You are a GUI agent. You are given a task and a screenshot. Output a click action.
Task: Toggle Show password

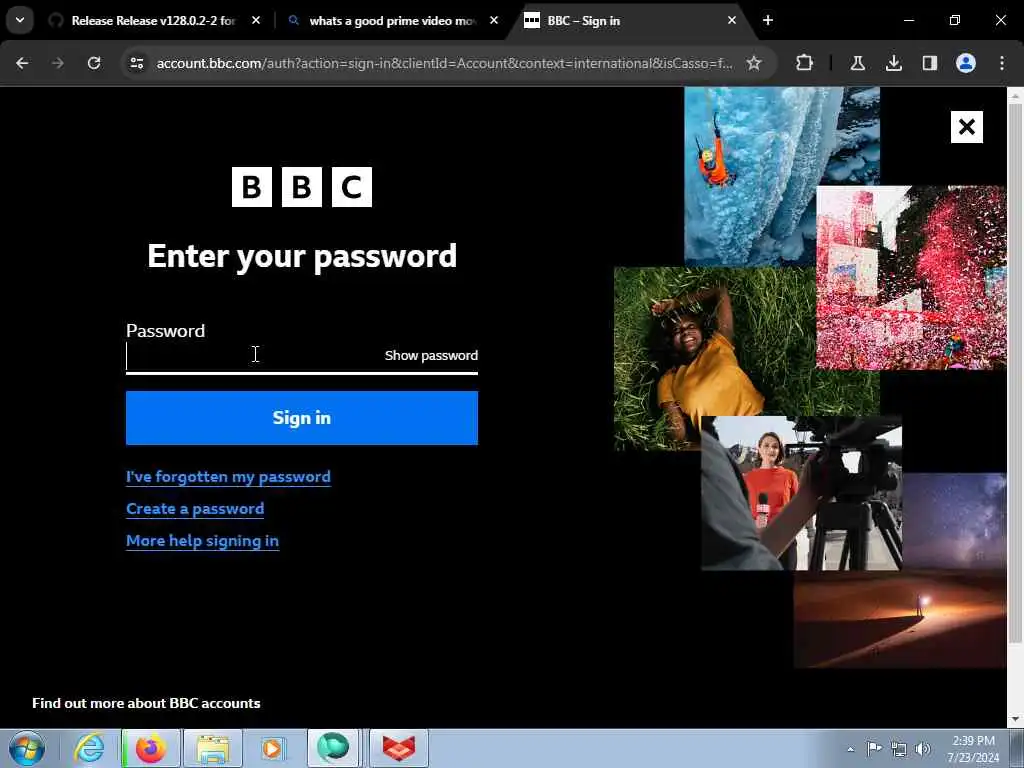(x=431, y=355)
